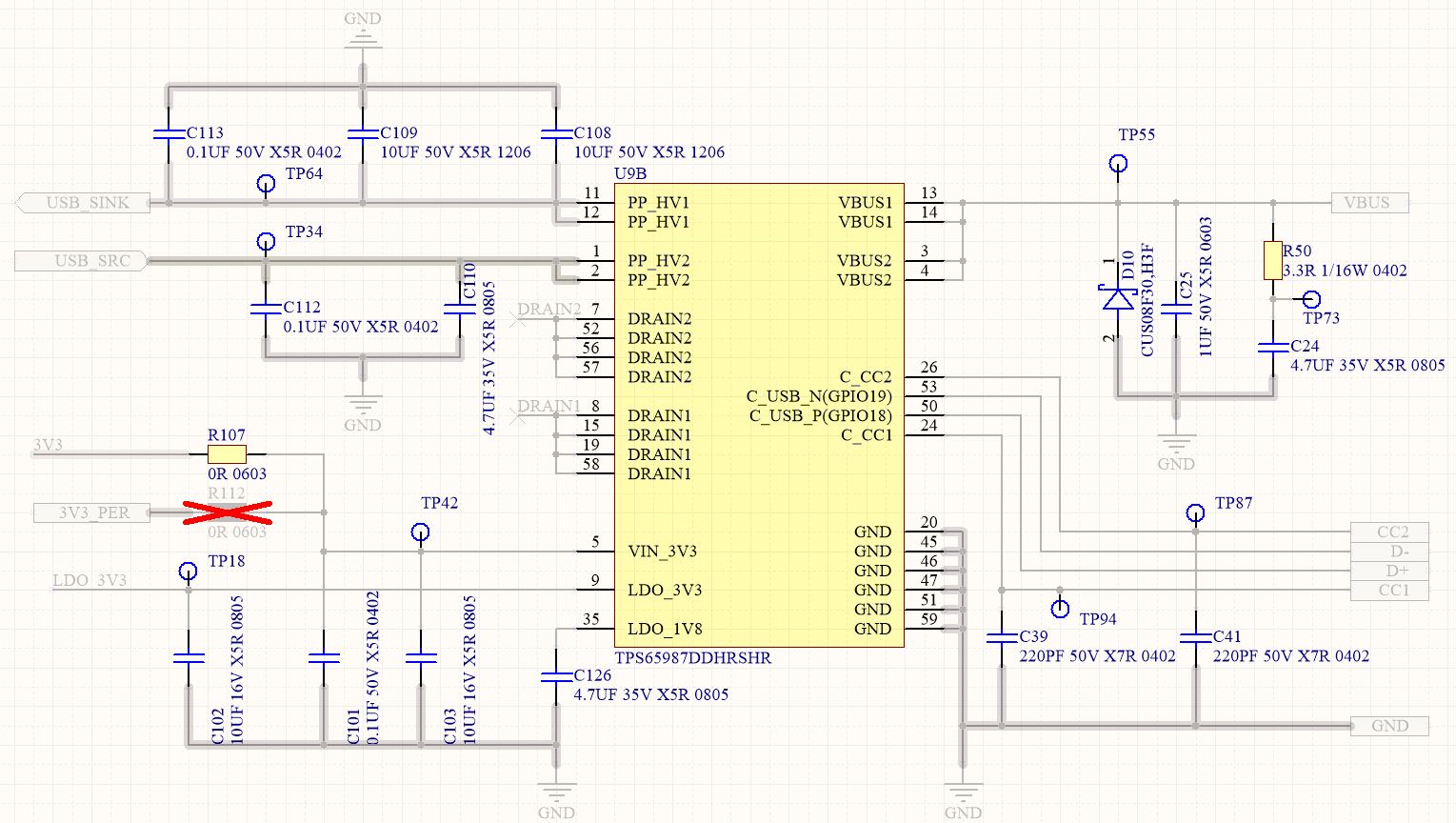Image resolution: width=1456 pixels, height=823 pixels.
Task: Select the D10 diode symbol
Action: point(1118,298)
